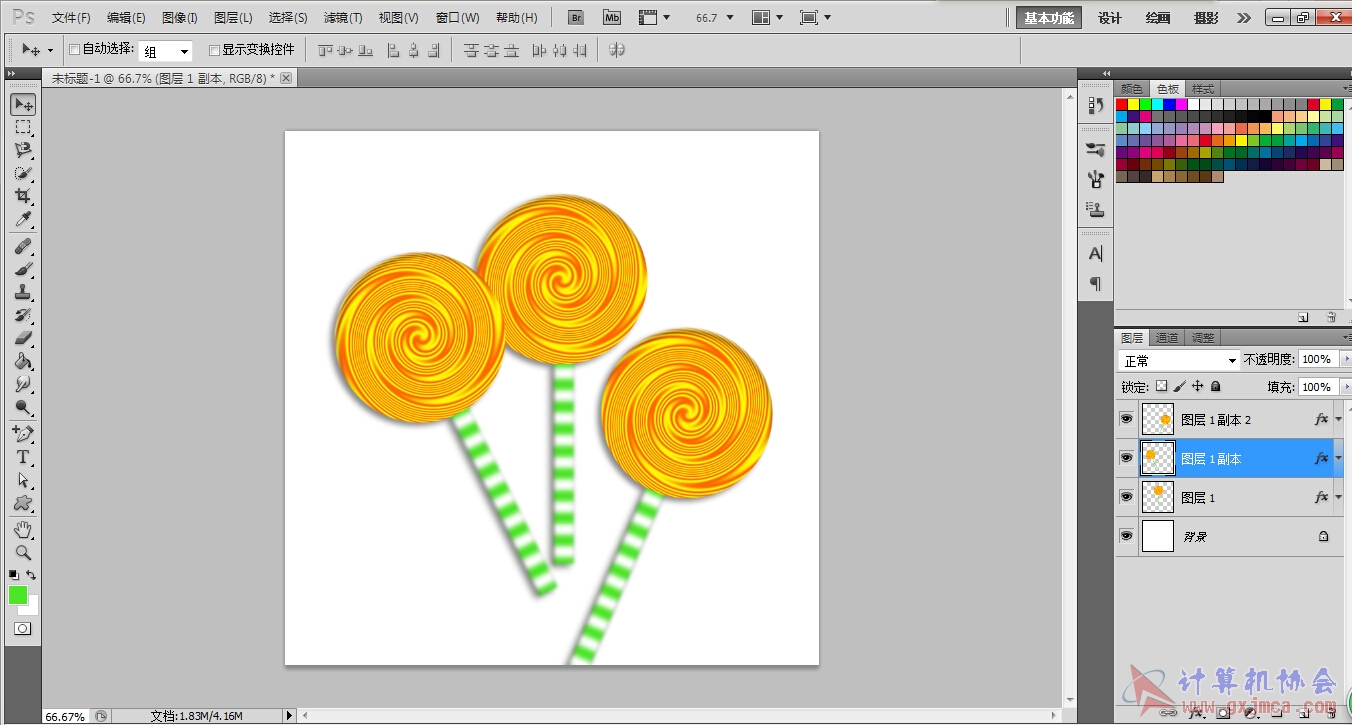Select the Eraser tool
The image size is (1352, 725).
[23, 338]
